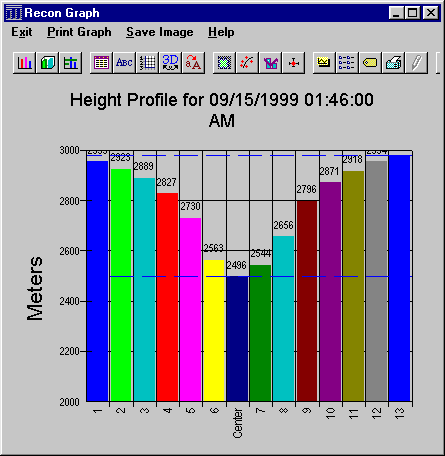
Task: Click the red crosshair move icon
Action: (x=294, y=63)
